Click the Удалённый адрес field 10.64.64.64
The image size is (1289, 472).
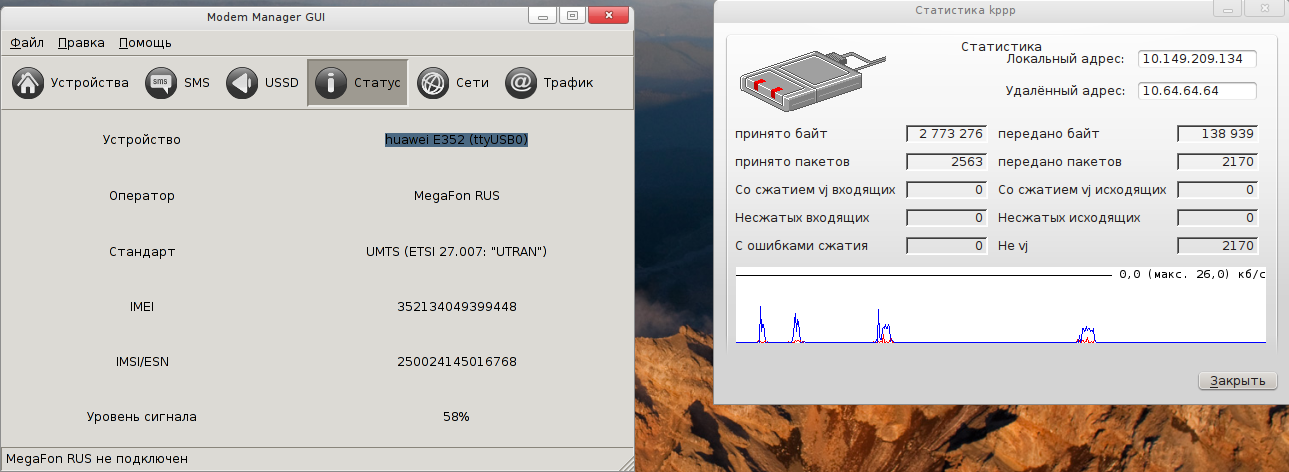1197,91
